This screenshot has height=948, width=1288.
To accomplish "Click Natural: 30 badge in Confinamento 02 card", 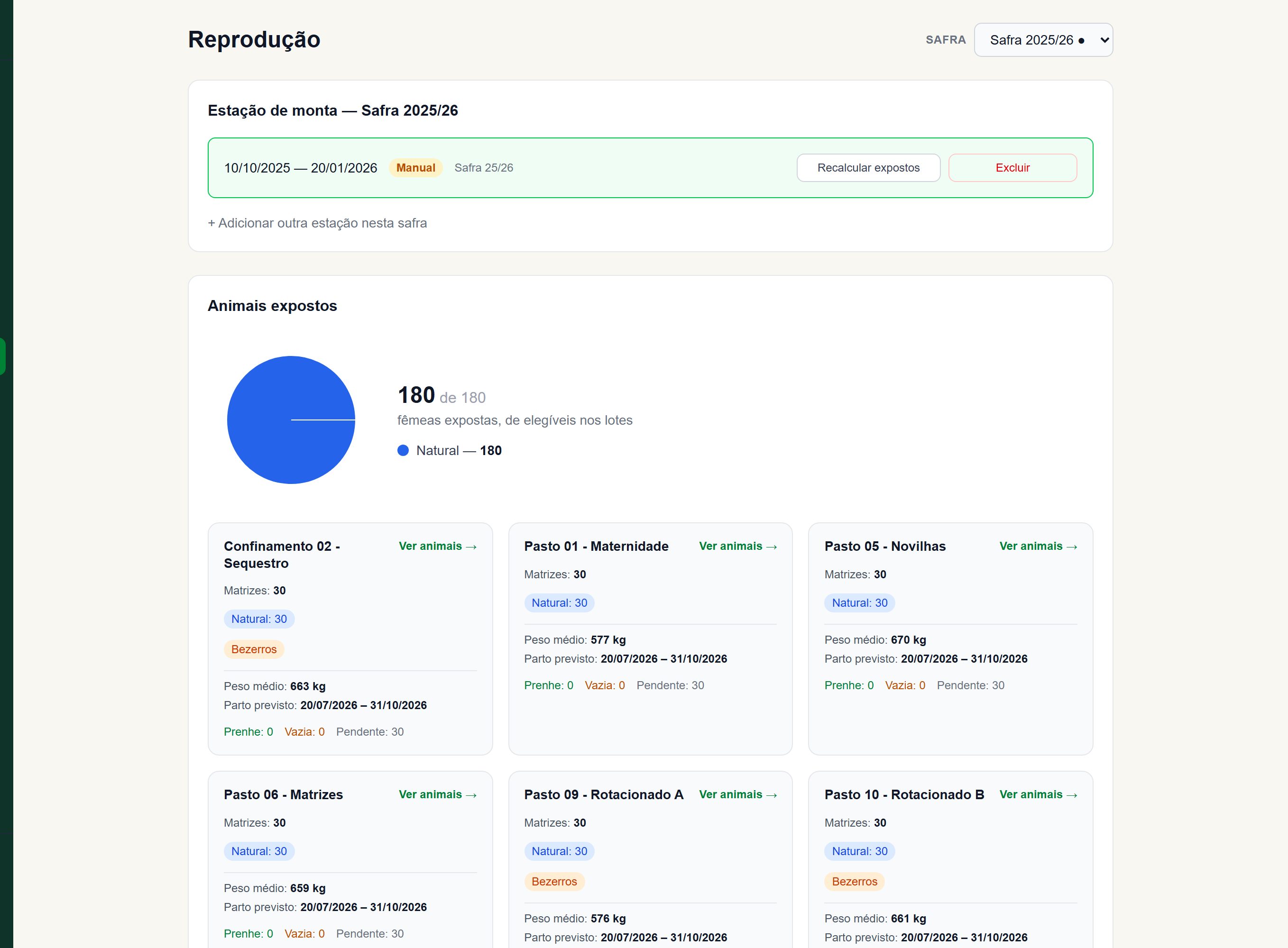I will click(x=259, y=619).
